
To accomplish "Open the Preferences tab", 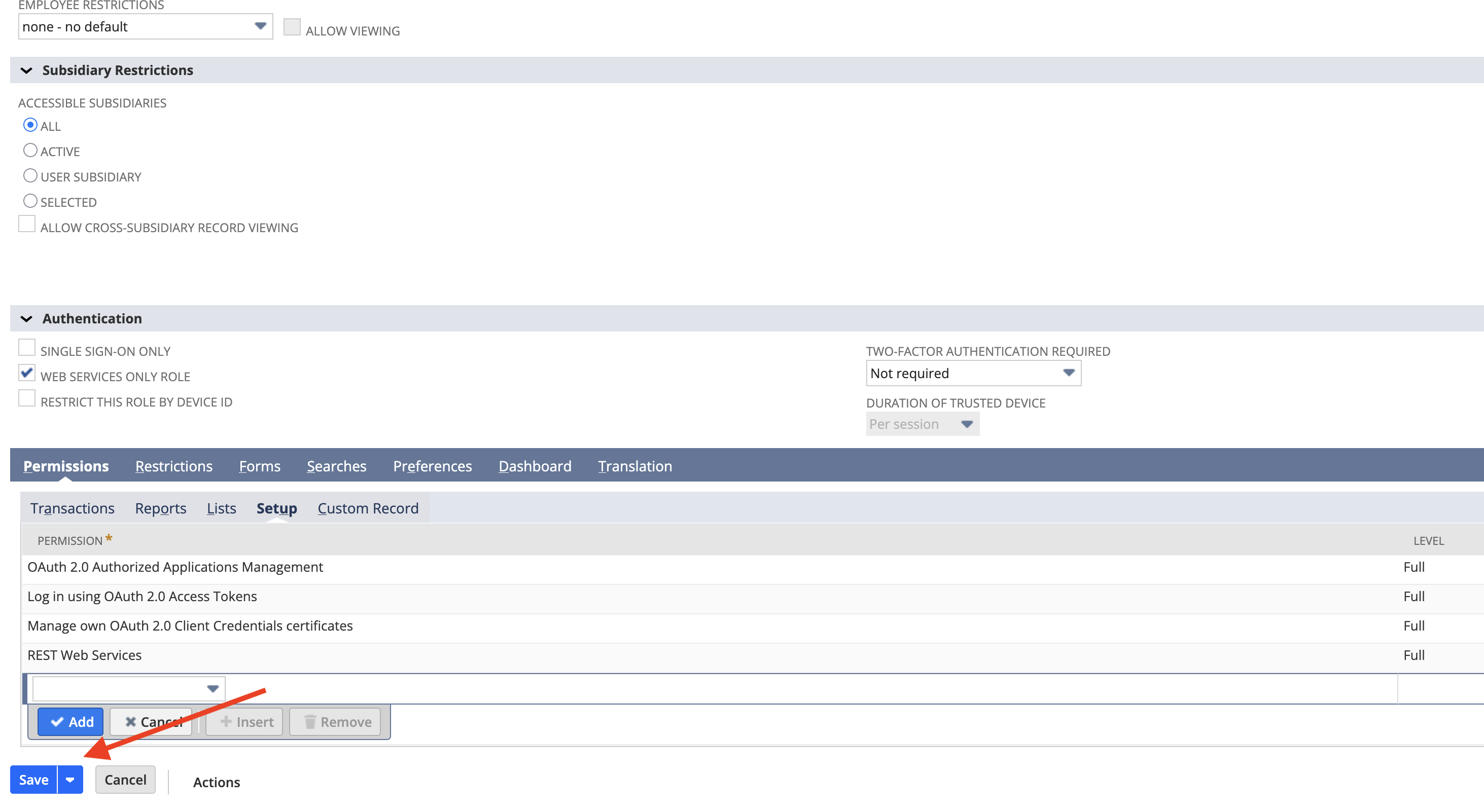I will 432,466.
